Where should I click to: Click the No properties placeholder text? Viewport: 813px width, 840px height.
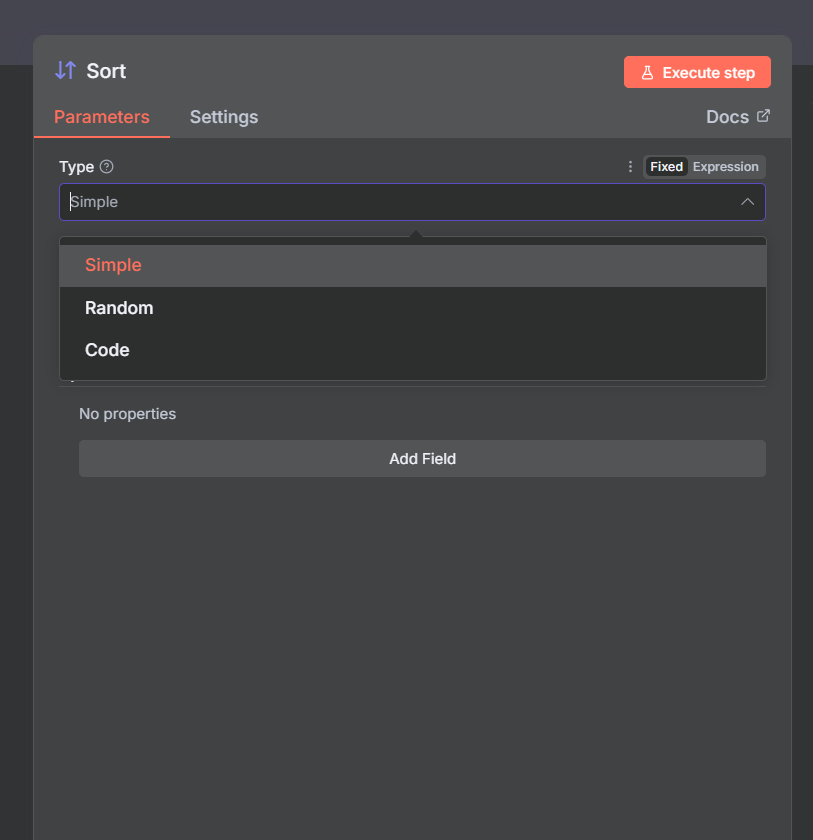127,414
